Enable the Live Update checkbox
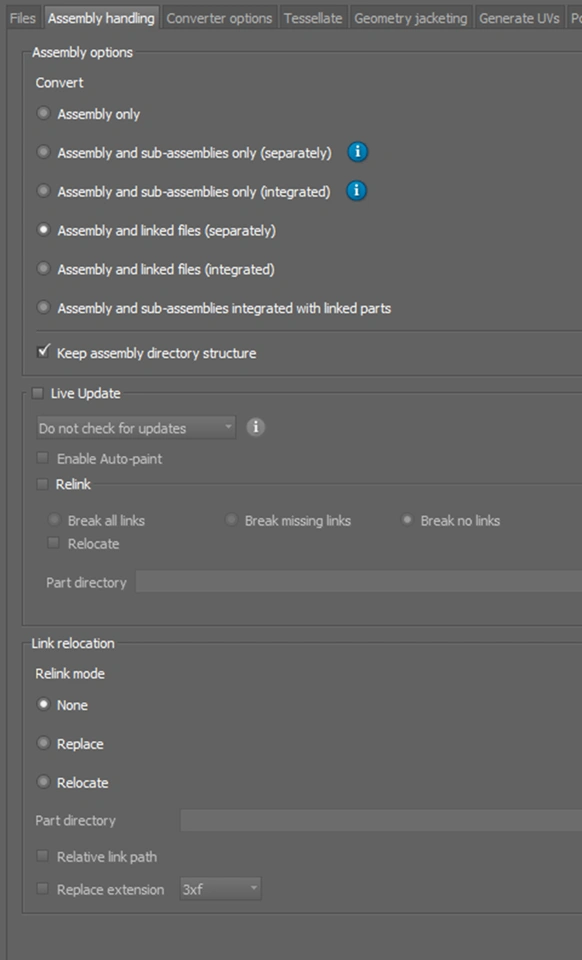The image size is (582, 960). point(38,393)
